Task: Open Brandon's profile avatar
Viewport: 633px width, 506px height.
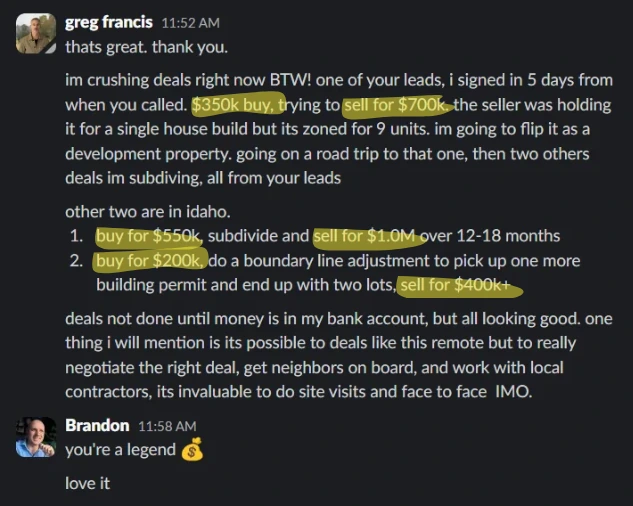Action: [x=36, y=437]
